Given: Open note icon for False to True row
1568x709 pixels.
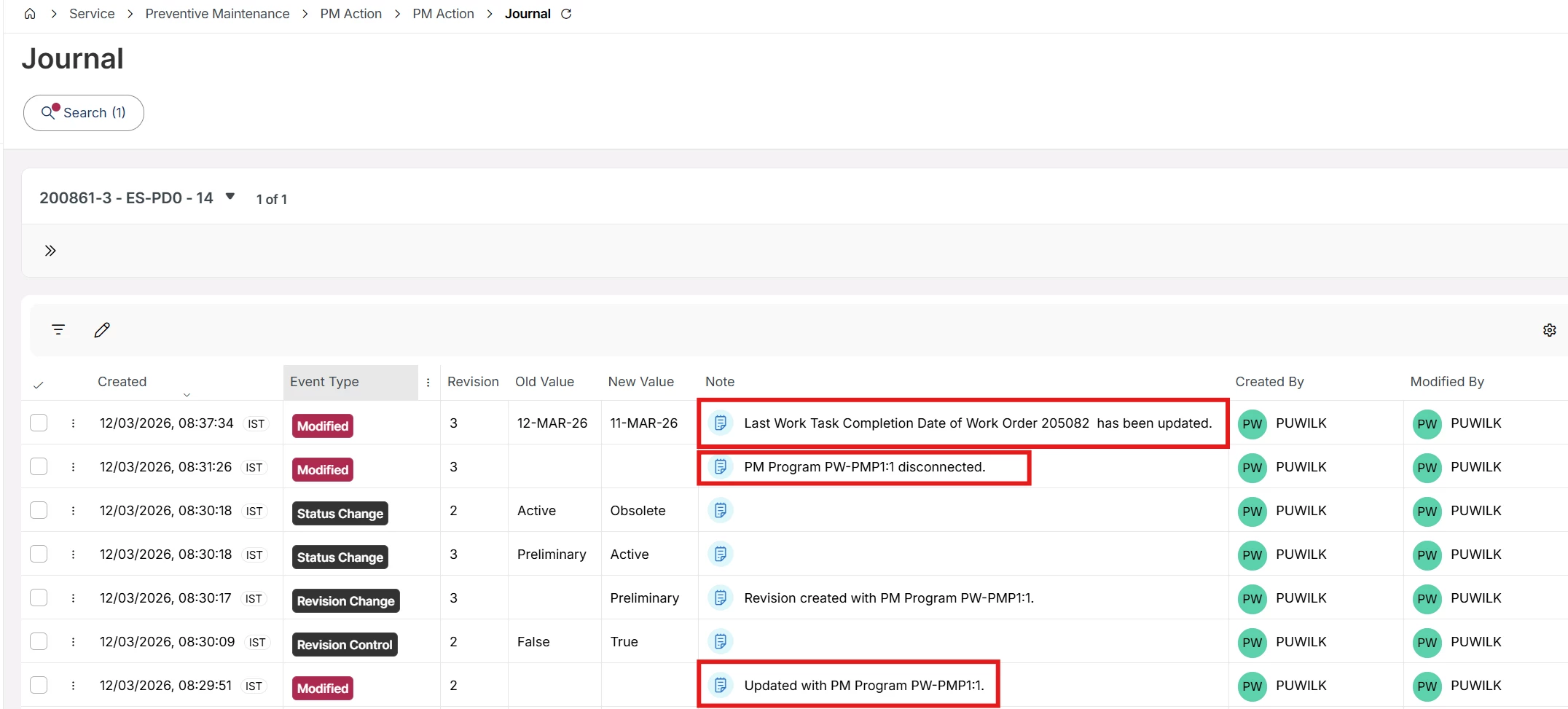Looking at the screenshot, I should (721, 641).
